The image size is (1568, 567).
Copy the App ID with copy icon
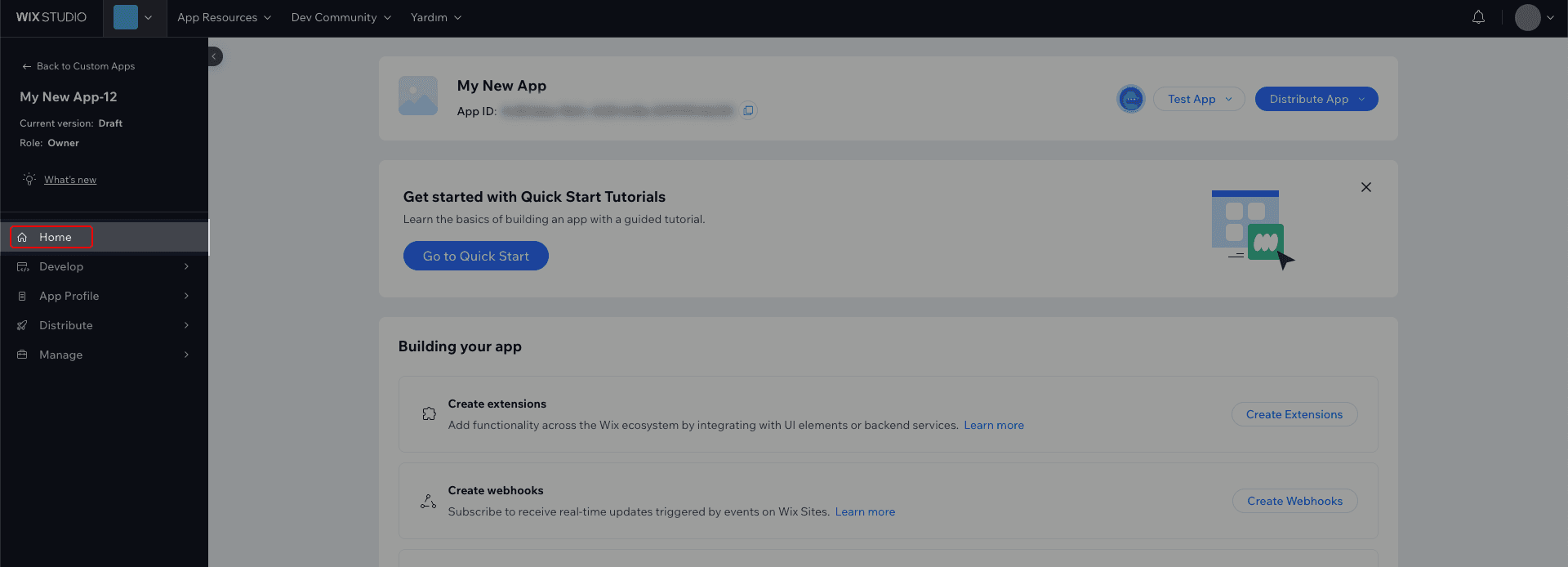[x=748, y=110]
